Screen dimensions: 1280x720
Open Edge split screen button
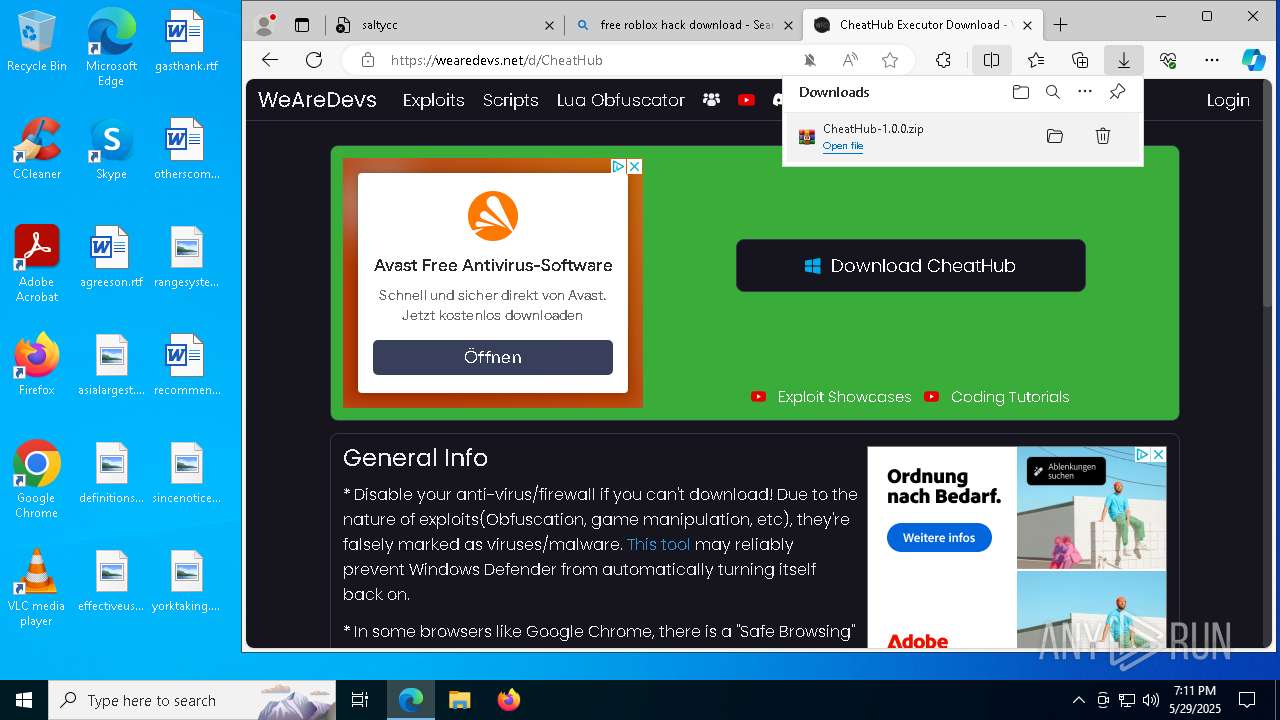click(x=991, y=60)
